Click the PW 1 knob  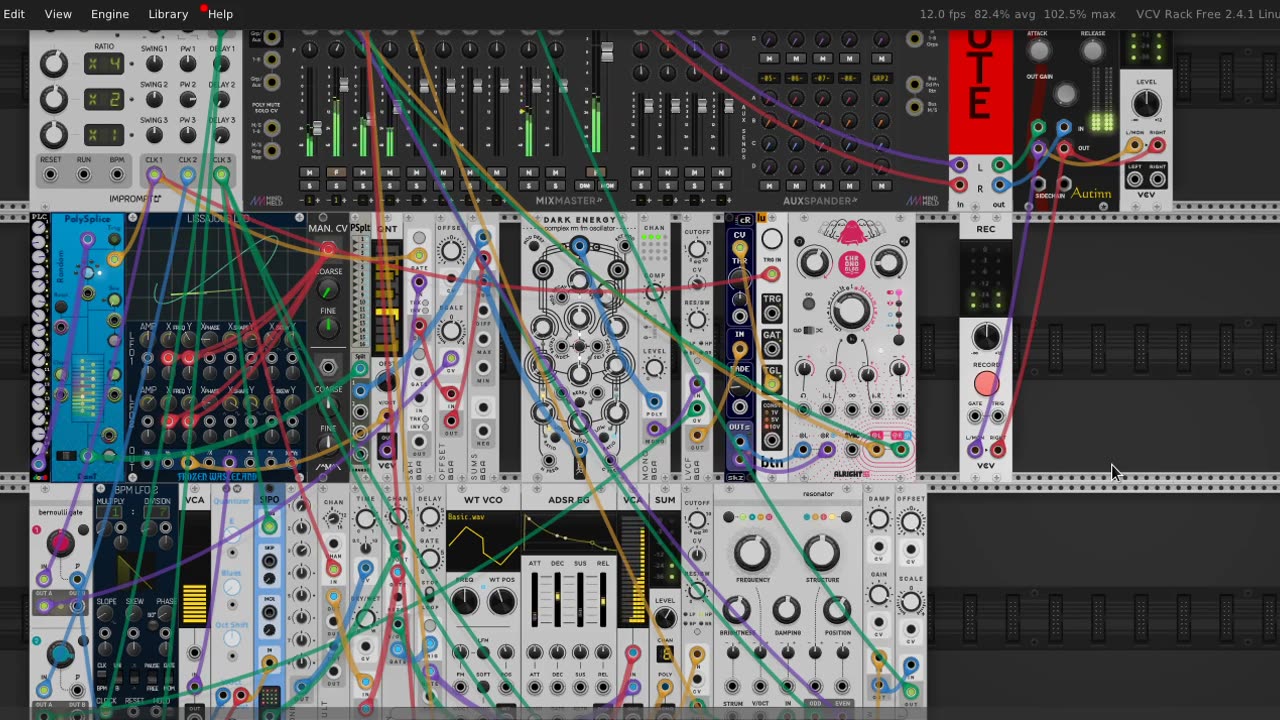188,64
